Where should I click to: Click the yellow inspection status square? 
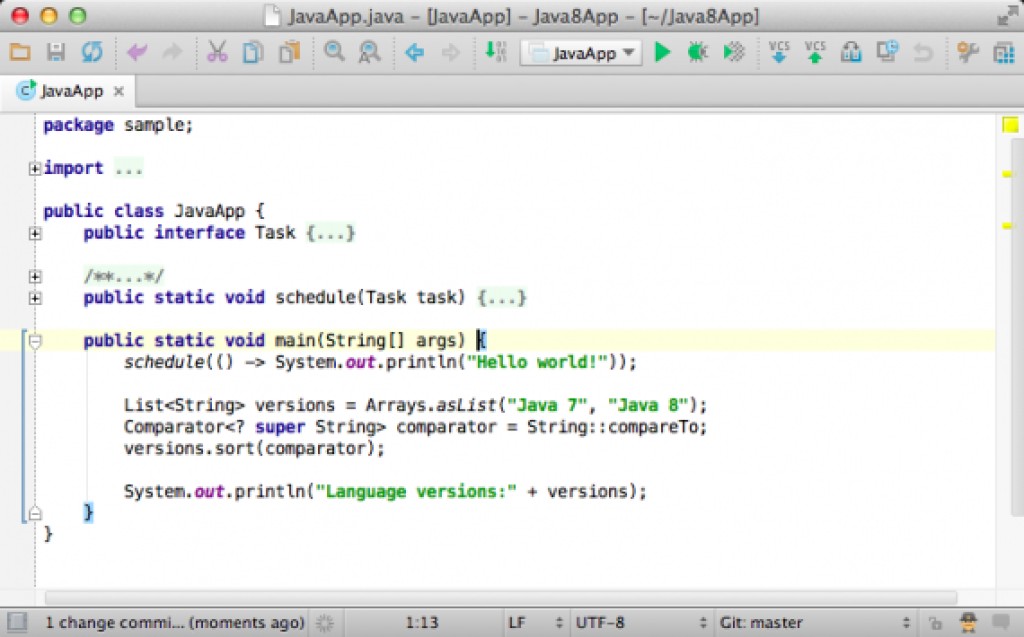pos(1010,125)
